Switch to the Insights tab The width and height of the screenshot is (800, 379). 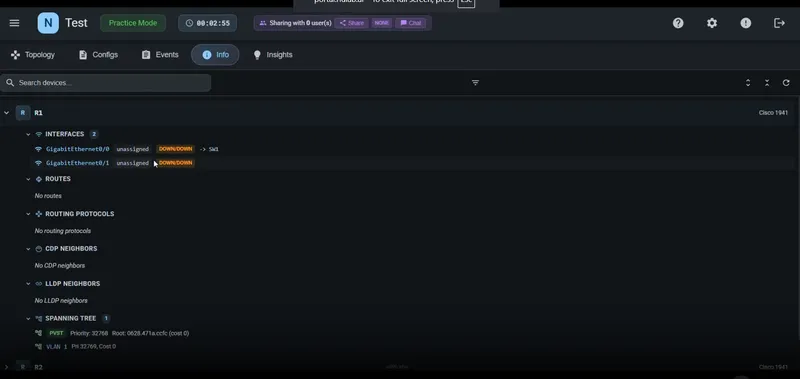pos(273,55)
